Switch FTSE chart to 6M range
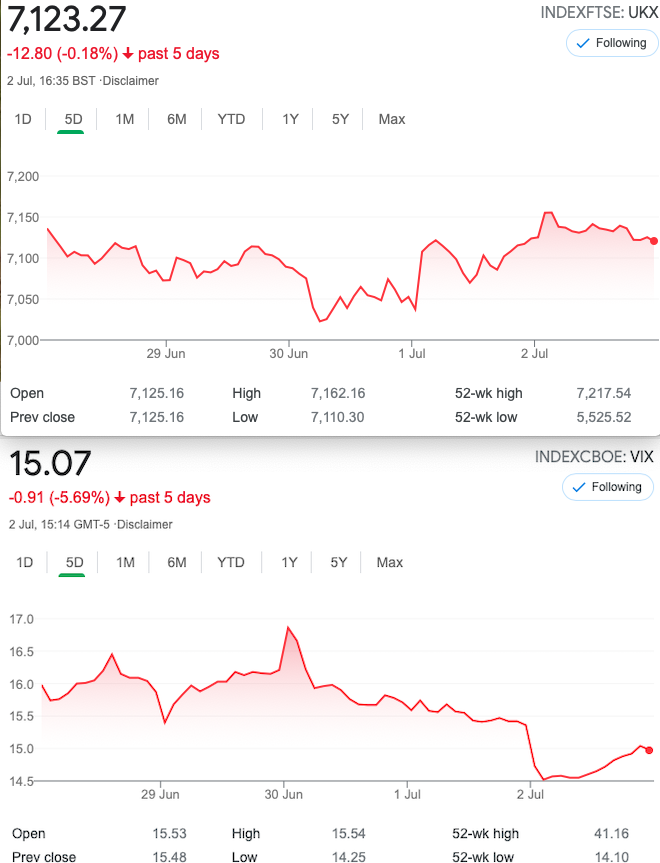The width and height of the screenshot is (660, 863). [177, 119]
